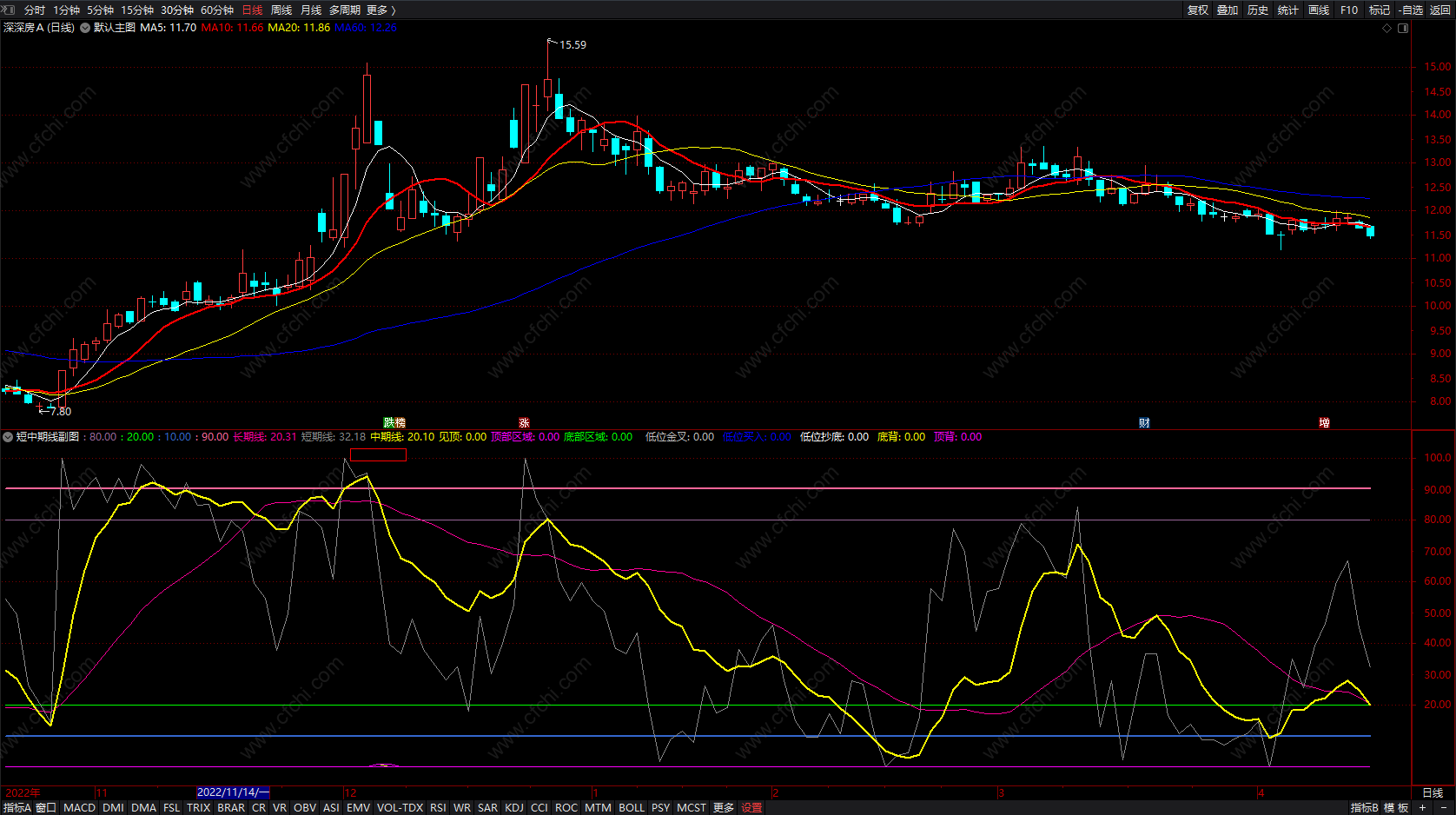Viewport: 1456px width, 815px height.
Task: Click the 2022/11/14 date marker on timeline
Action: (x=233, y=792)
